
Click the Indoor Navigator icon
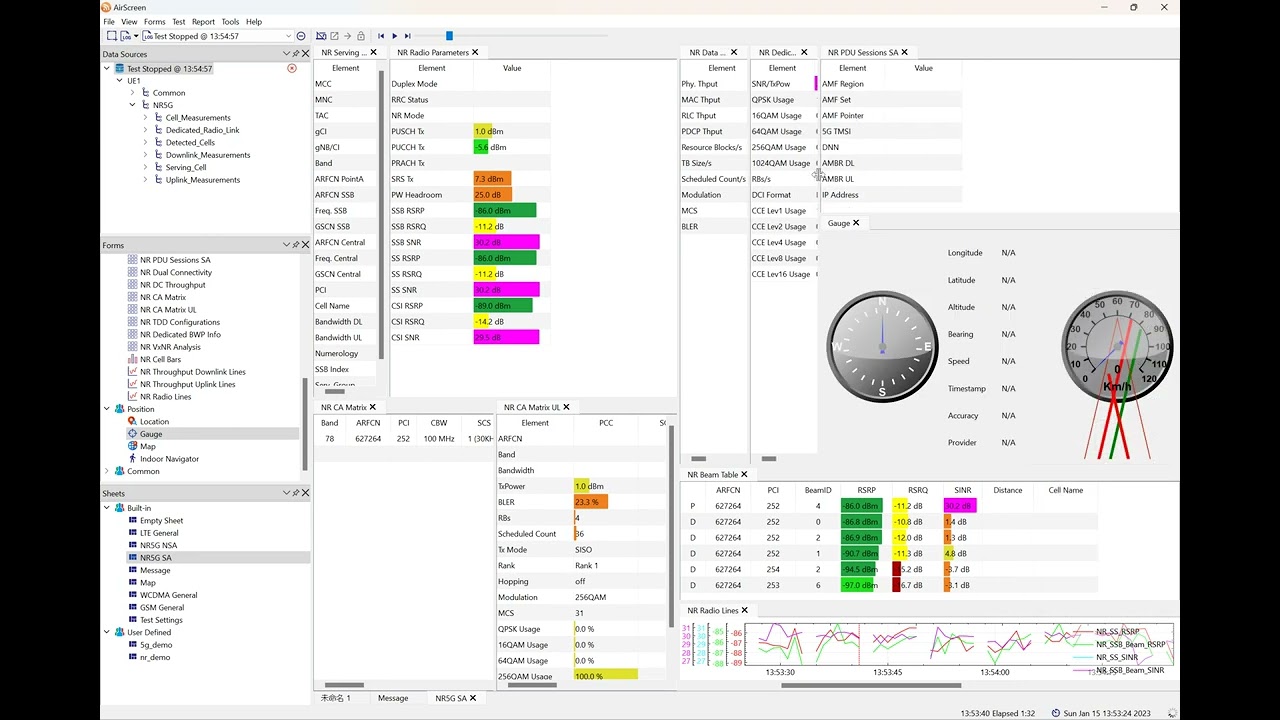[x=132, y=459]
